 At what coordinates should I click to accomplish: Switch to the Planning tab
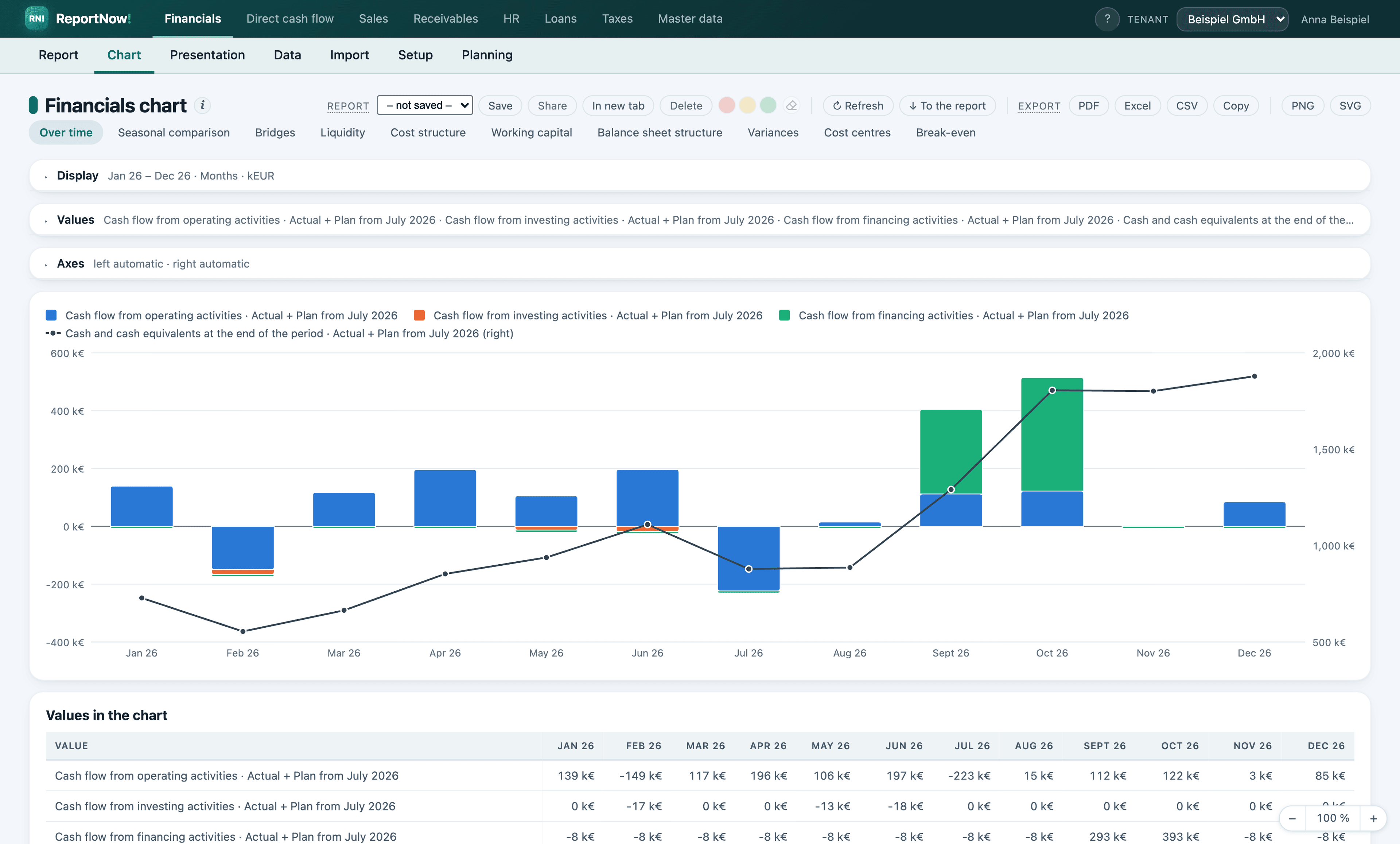487,55
